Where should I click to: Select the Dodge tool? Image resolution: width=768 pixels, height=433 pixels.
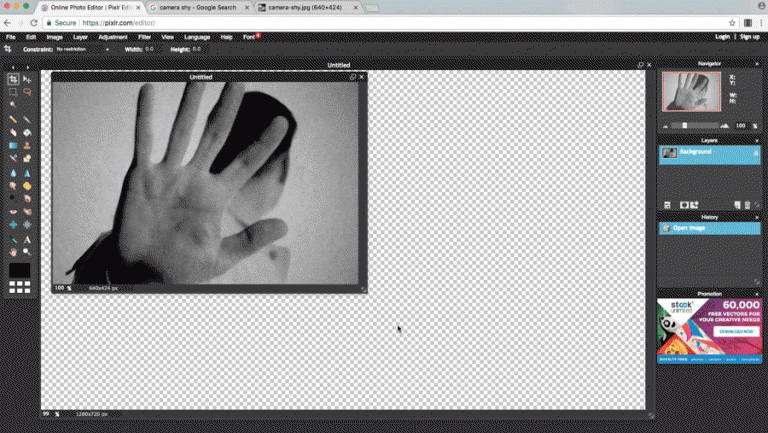pos(13,198)
